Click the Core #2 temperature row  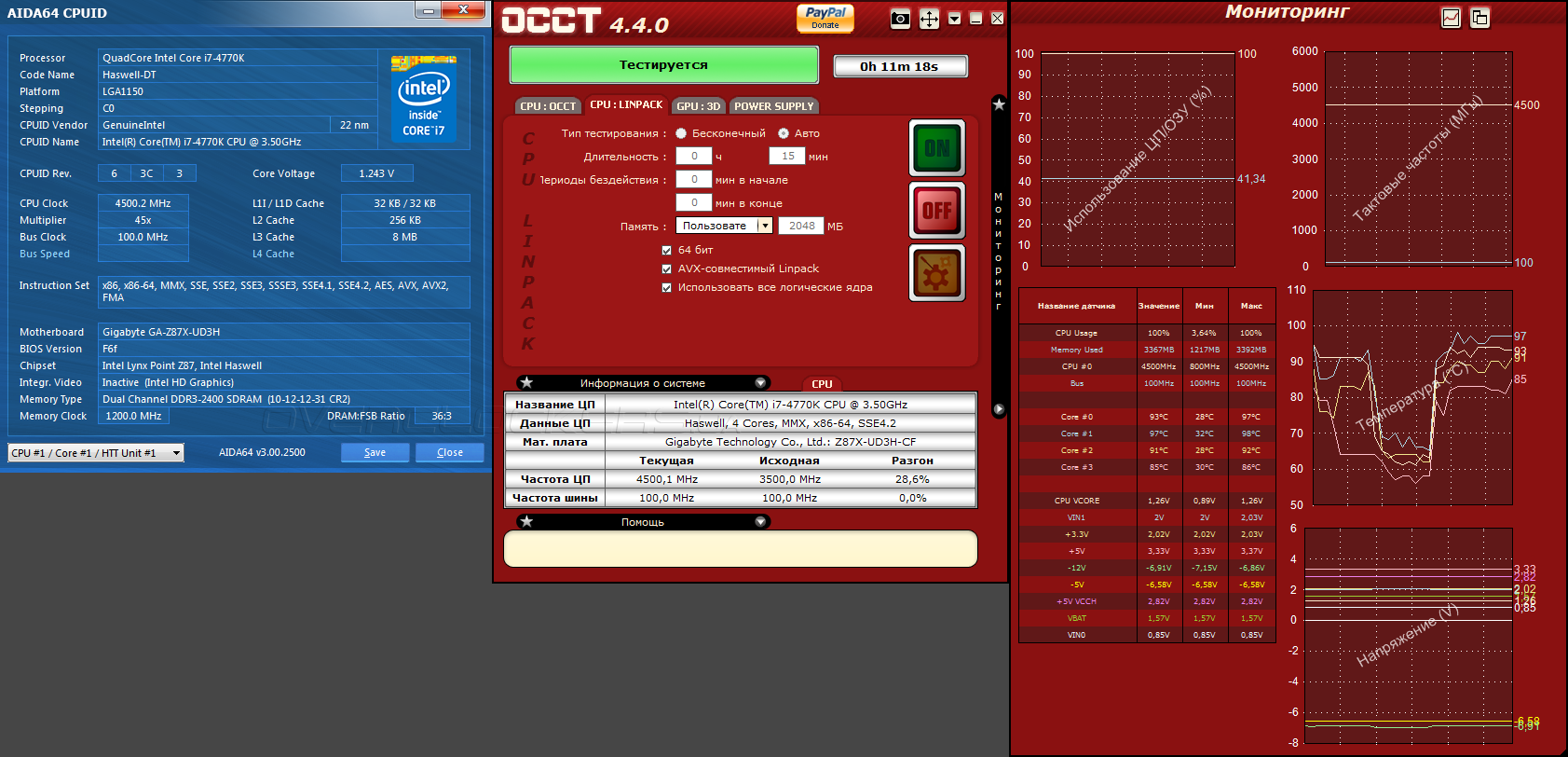point(1147,450)
